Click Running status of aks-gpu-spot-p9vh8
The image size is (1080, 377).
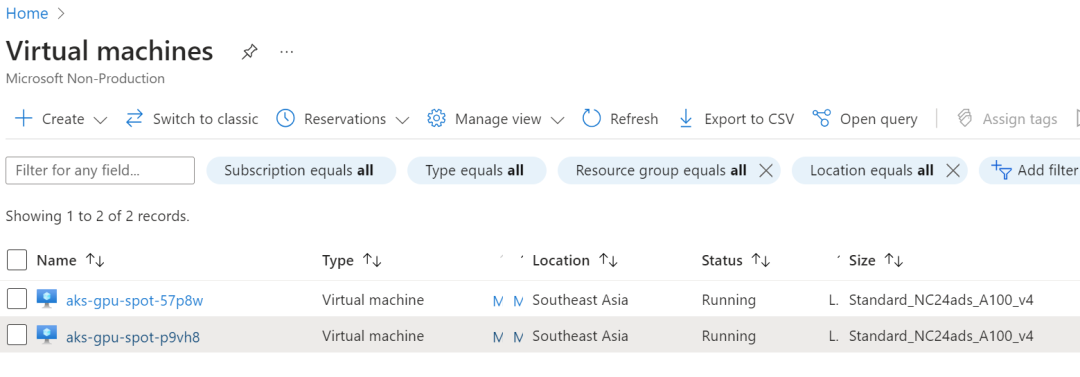tap(729, 336)
